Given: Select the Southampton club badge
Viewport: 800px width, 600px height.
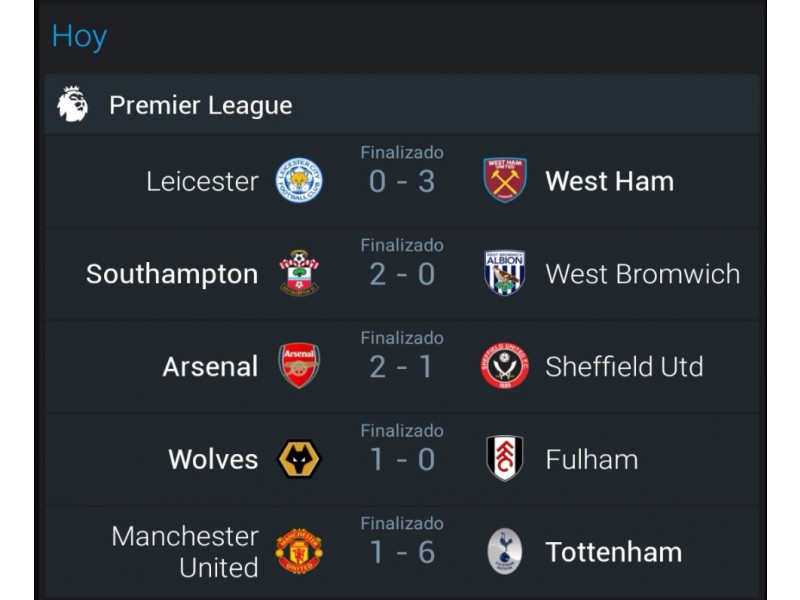Looking at the screenshot, I should pyautogui.click(x=299, y=272).
